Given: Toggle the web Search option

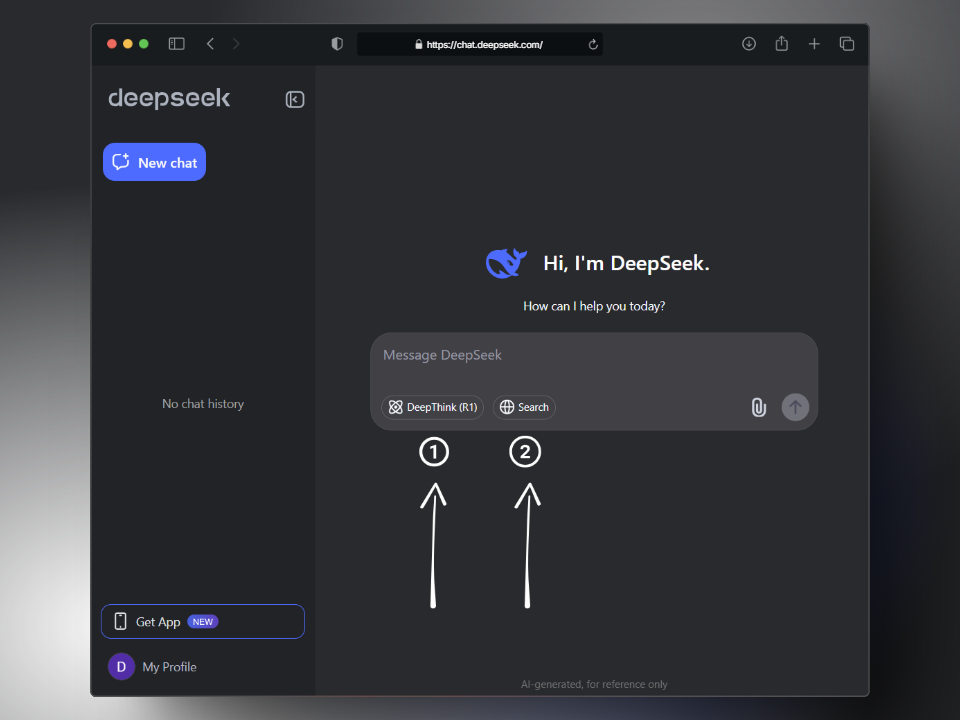Looking at the screenshot, I should pos(524,407).
